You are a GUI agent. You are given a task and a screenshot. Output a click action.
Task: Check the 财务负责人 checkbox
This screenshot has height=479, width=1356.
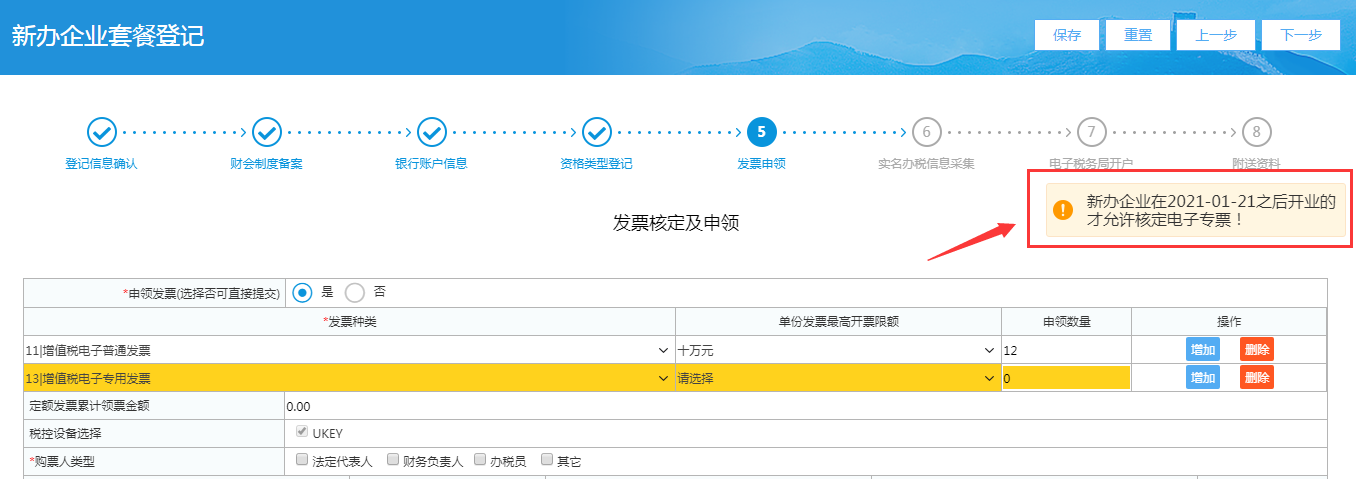(392, 460)
